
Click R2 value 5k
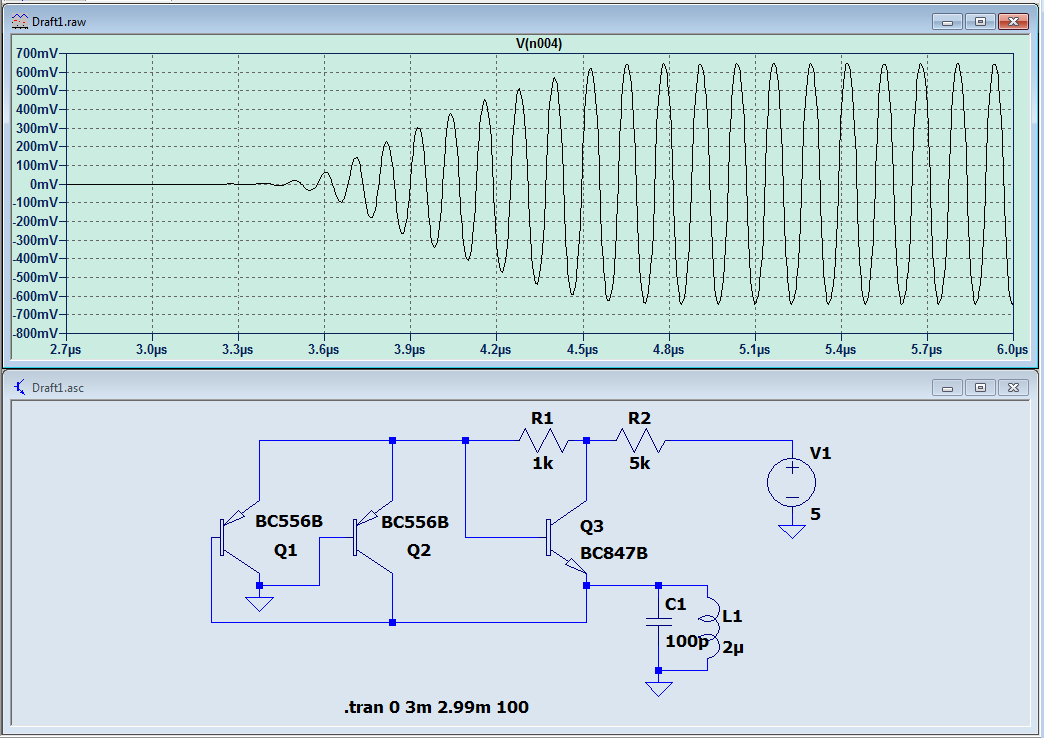(640, 463)
